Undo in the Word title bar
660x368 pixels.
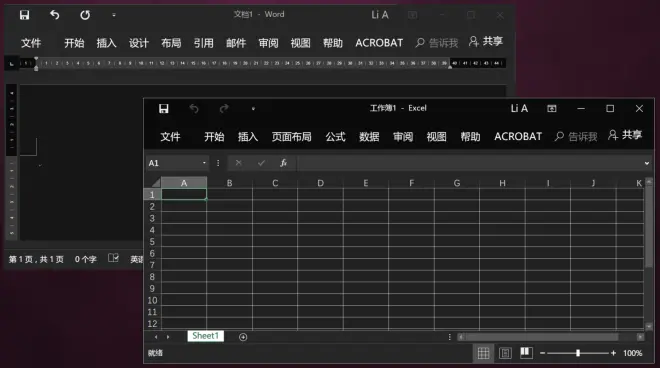point(55,15)
